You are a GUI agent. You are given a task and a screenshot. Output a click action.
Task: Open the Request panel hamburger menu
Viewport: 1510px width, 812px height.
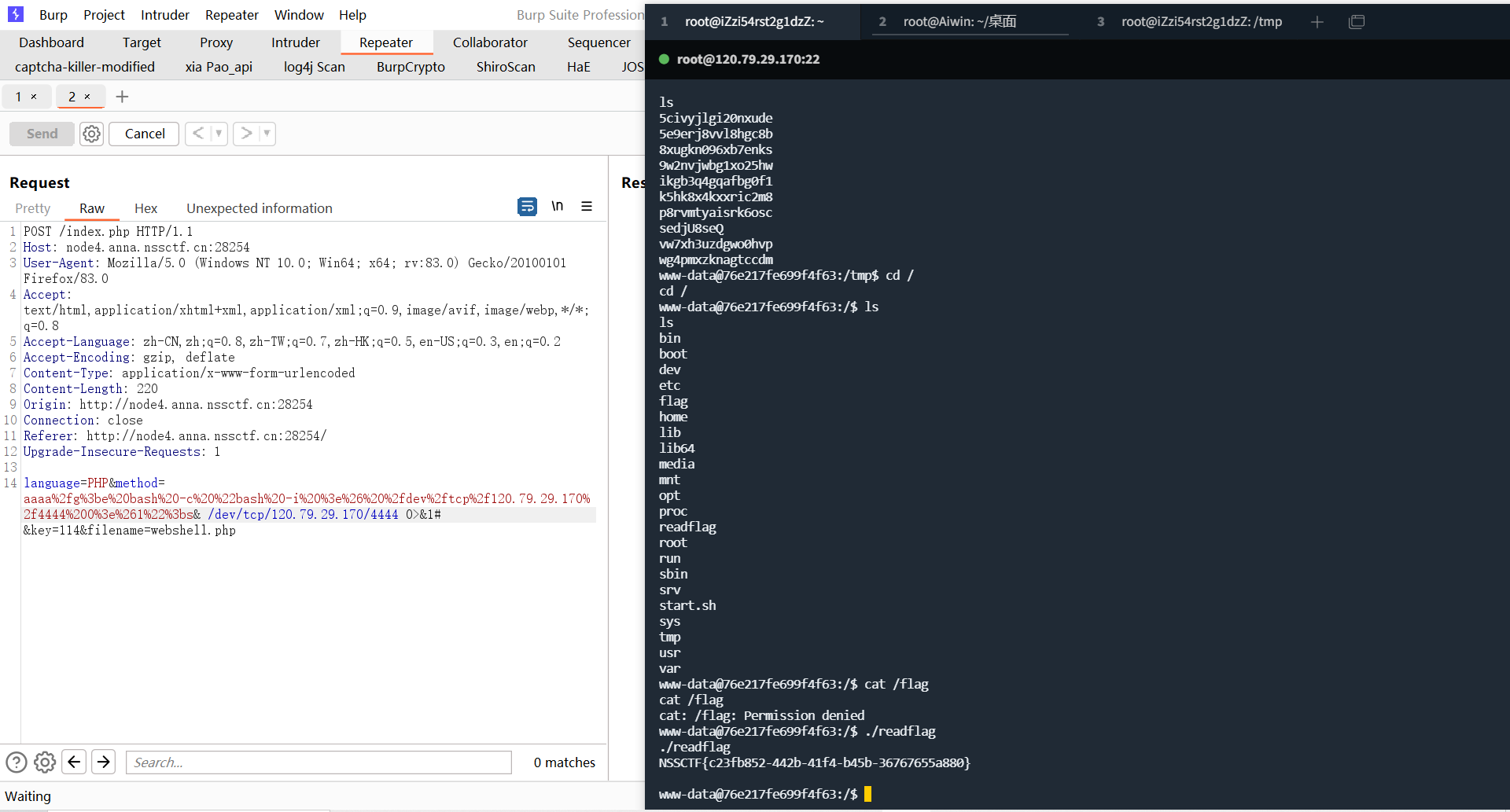(587, 206)
